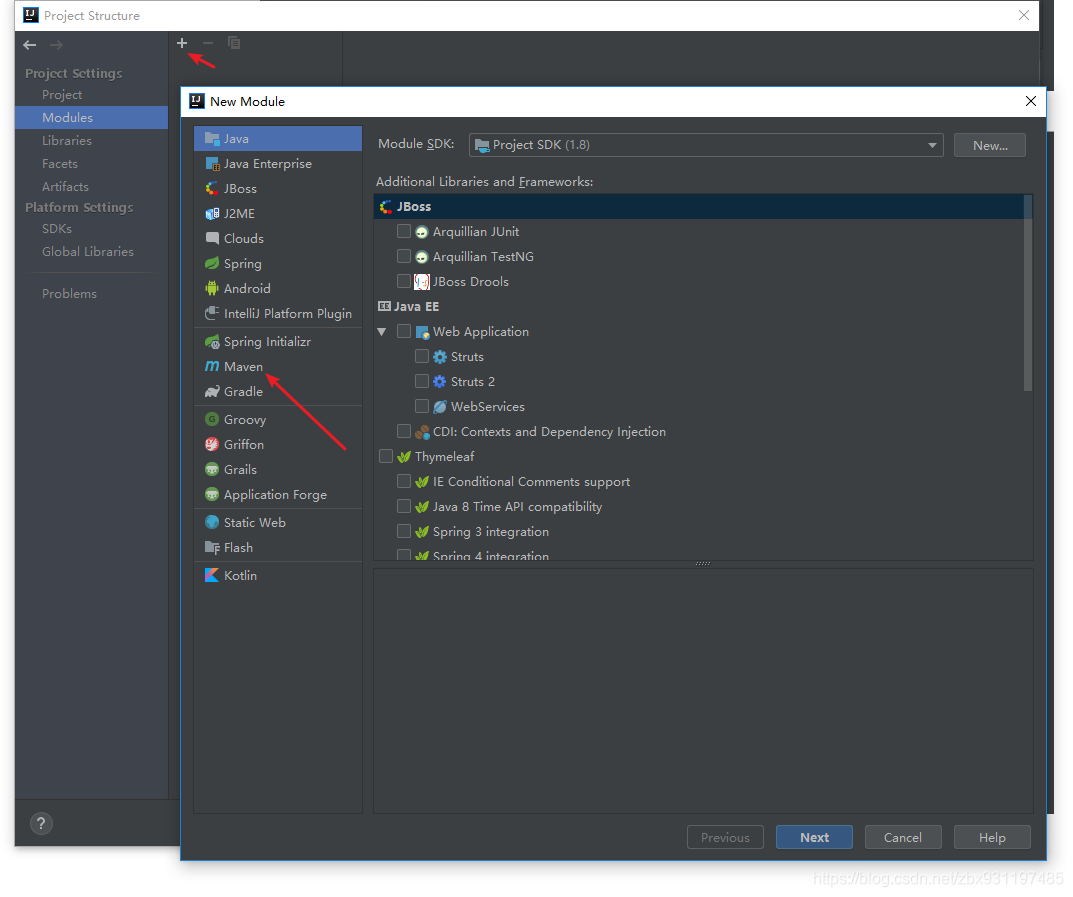Collapse the Web Application tree node
The image size is (1073, 897).
(x=382, y=332)
